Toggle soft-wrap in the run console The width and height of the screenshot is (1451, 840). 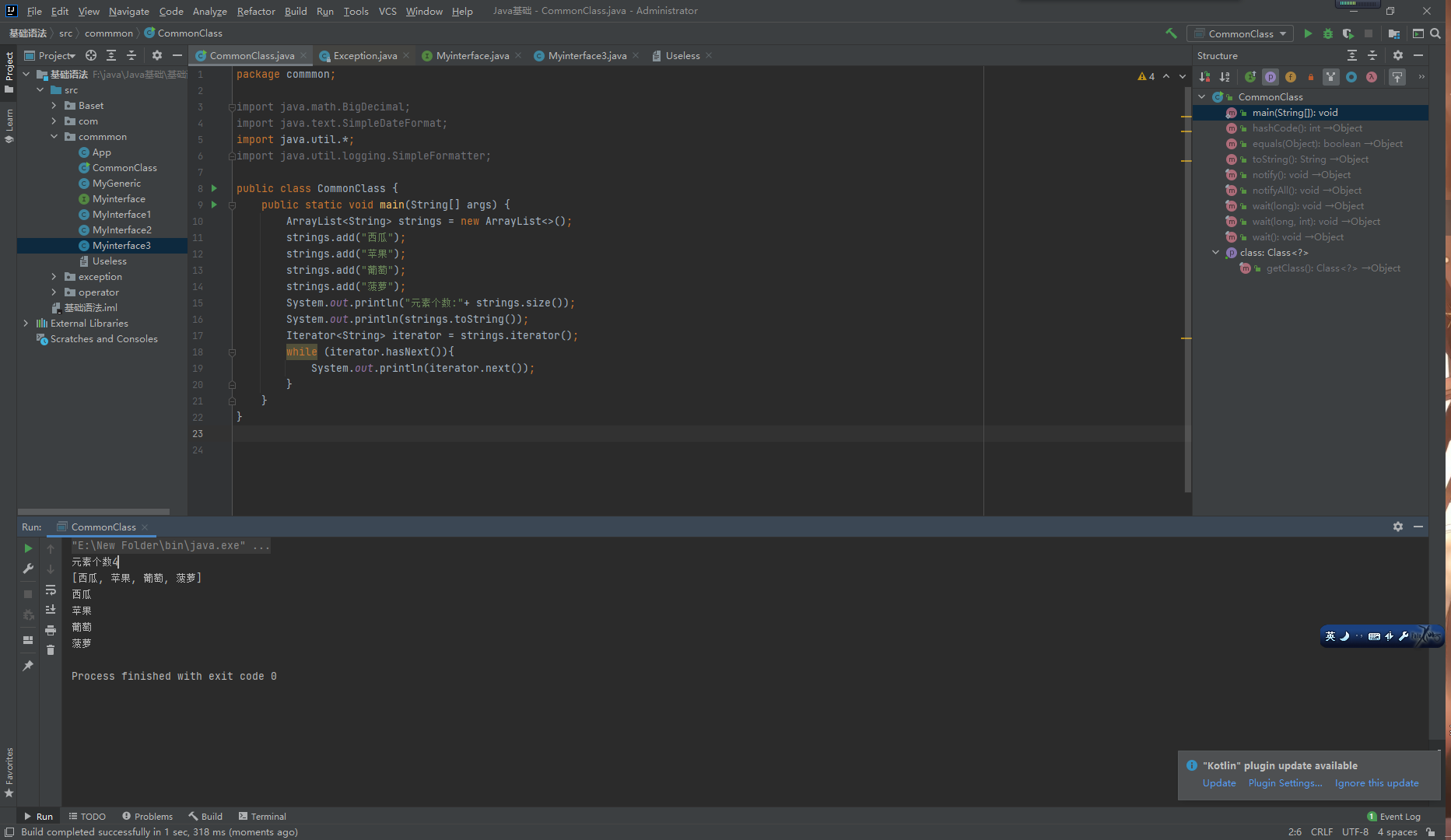[x=51, y=590]
